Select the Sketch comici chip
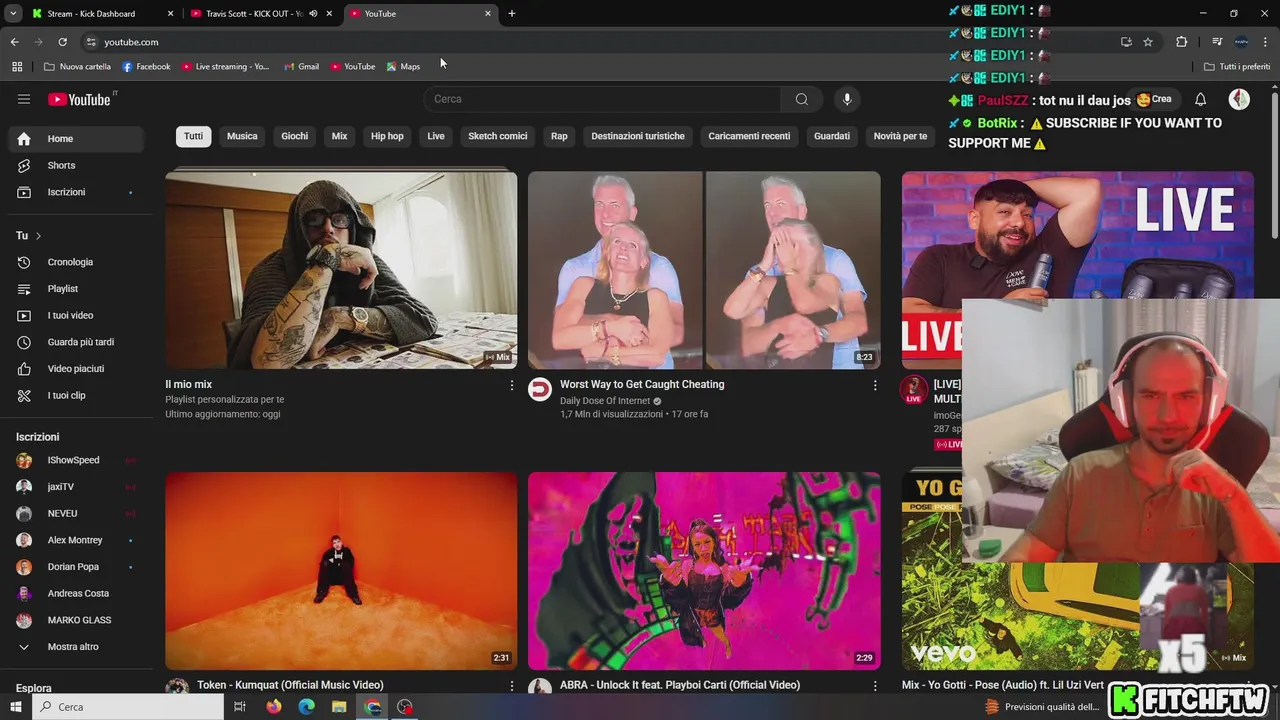Viewport: 1280px width, 720px height. coord(498,136)
